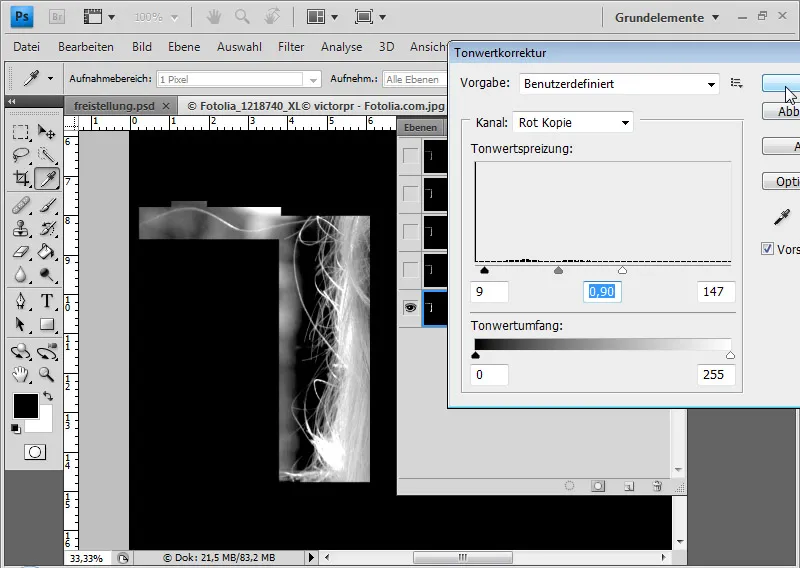Toggle the Vorschau preview checkbox
The height and width of the screenshot is (568, 800).
pyautogui.click(x=767, y=249)
